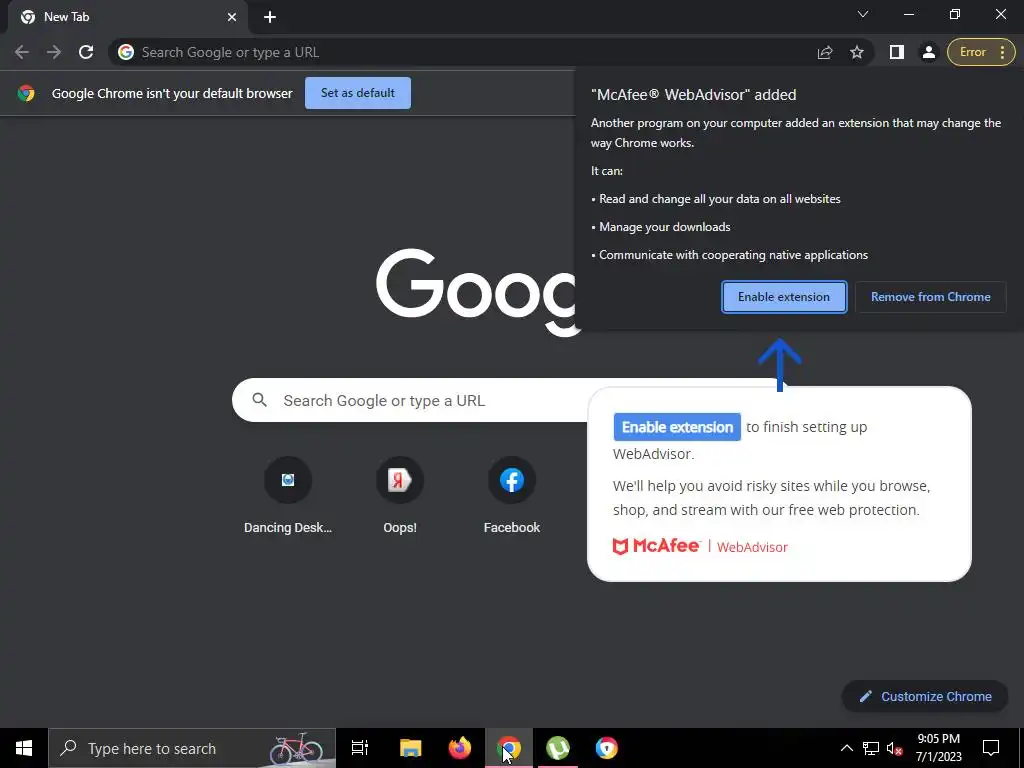Open Task View on the taskbar
Image resolution: width=1024 pixels, height=768 pixels.
[360, 748]
